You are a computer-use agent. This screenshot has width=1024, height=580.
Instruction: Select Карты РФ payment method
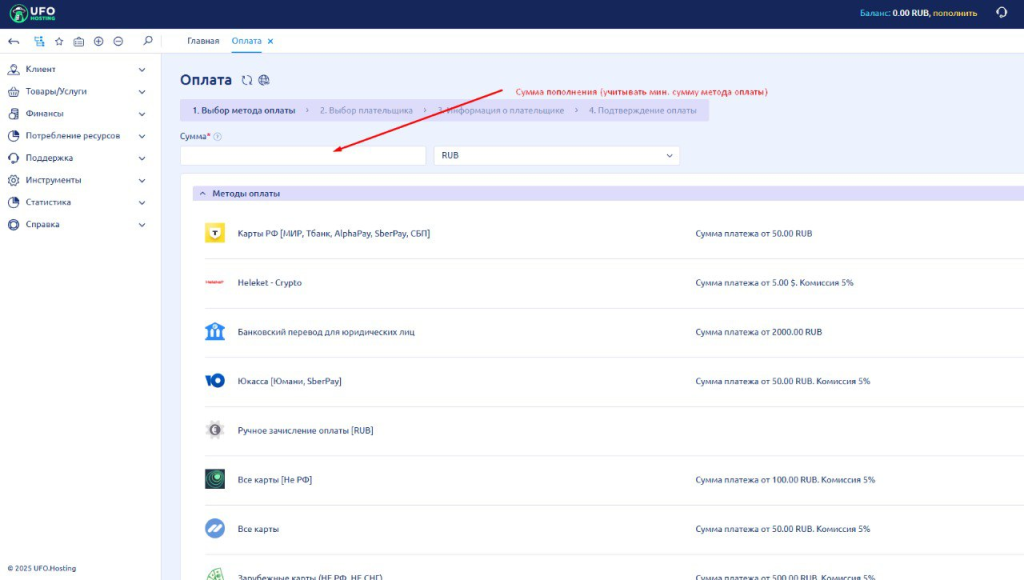(x=333, y=233)
